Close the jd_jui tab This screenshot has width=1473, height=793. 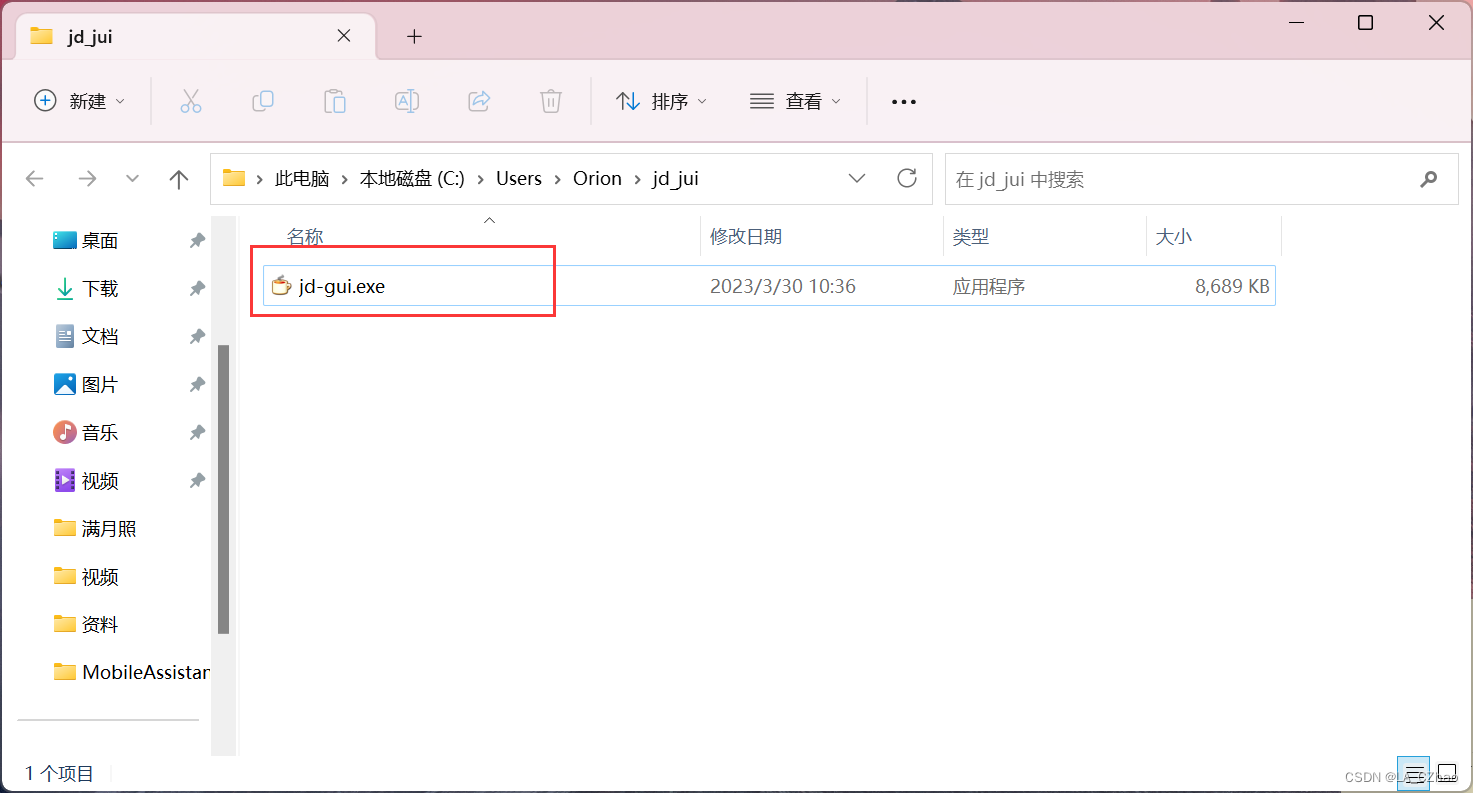point(343,36)
